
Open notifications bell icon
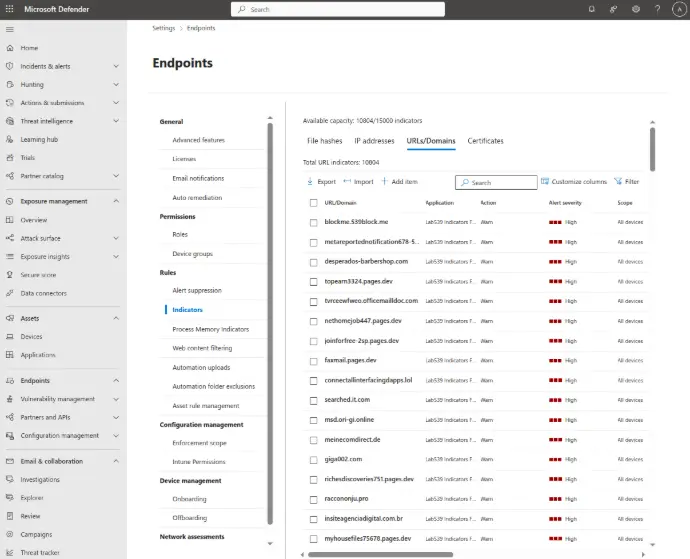[591, 9]
